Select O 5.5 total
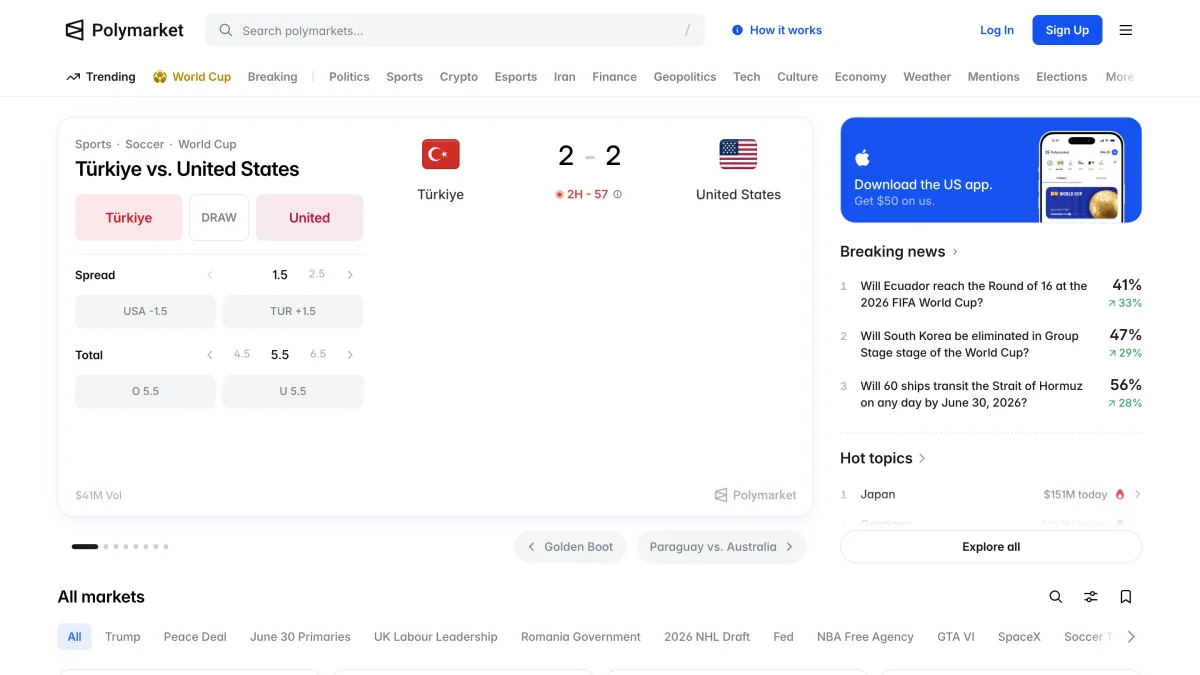Image resolution: width=1200 pixels, height=675 pixels. pos(145,391)
